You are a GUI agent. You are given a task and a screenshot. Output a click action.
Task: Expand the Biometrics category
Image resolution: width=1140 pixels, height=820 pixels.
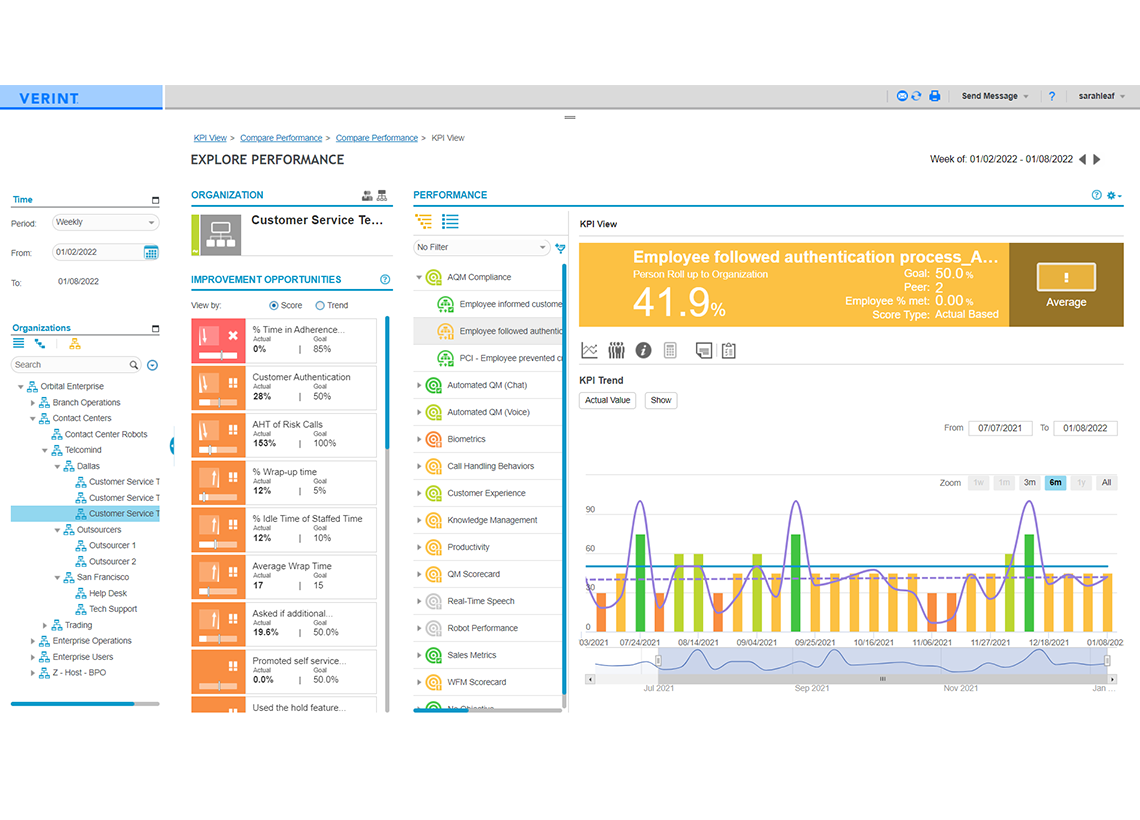coord(421,438)
